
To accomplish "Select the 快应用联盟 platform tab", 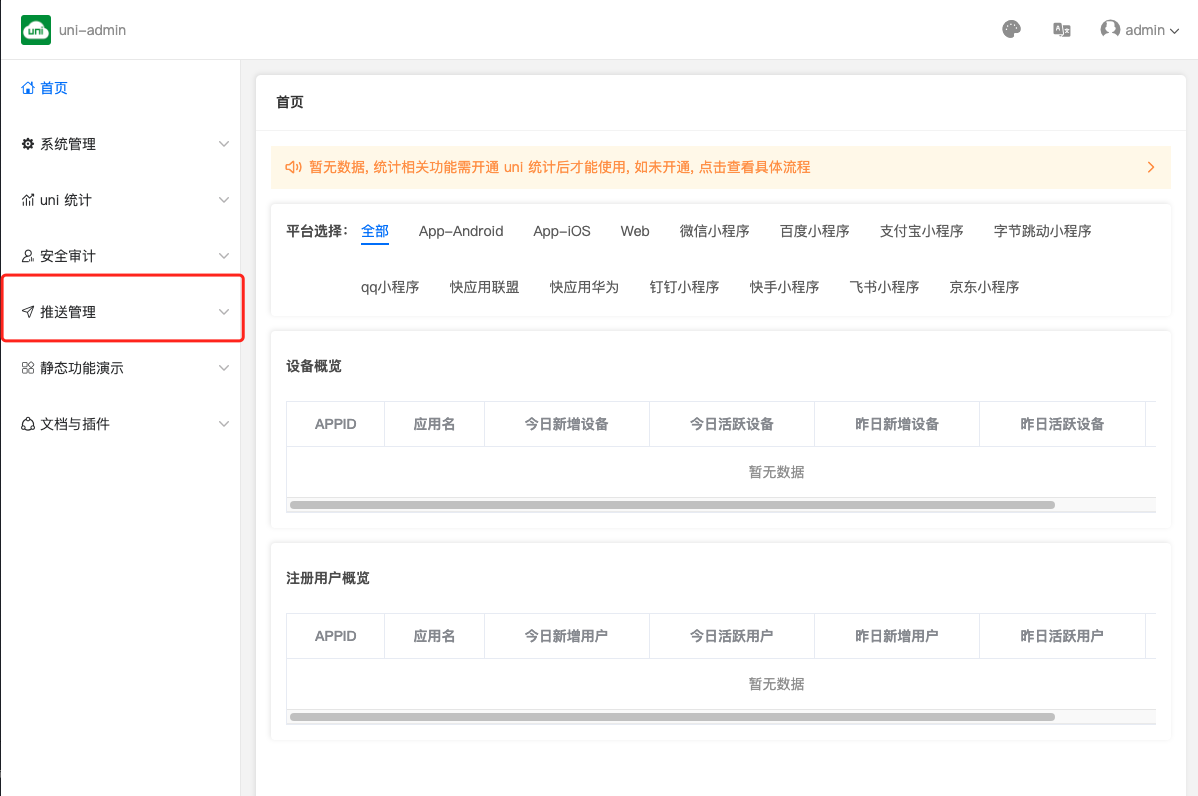I will click(484, 287).
